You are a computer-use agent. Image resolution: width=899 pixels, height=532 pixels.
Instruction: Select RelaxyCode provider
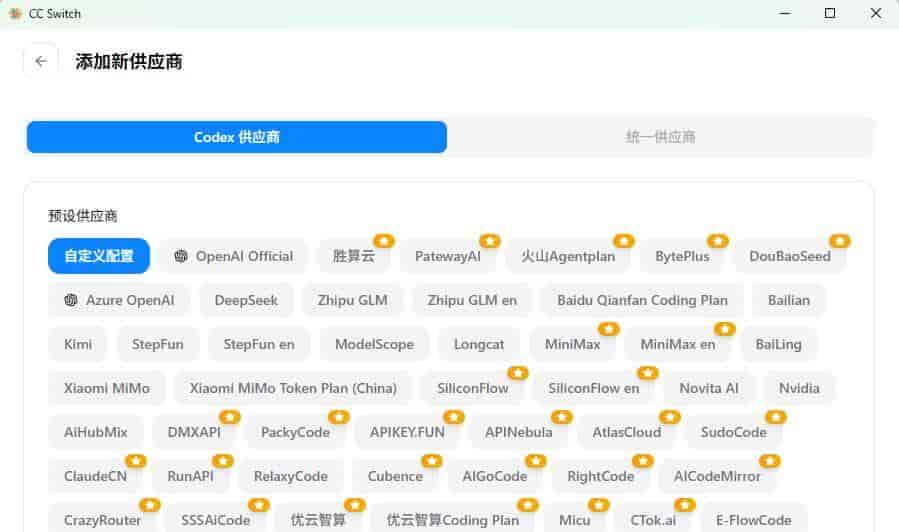(291, 476)
